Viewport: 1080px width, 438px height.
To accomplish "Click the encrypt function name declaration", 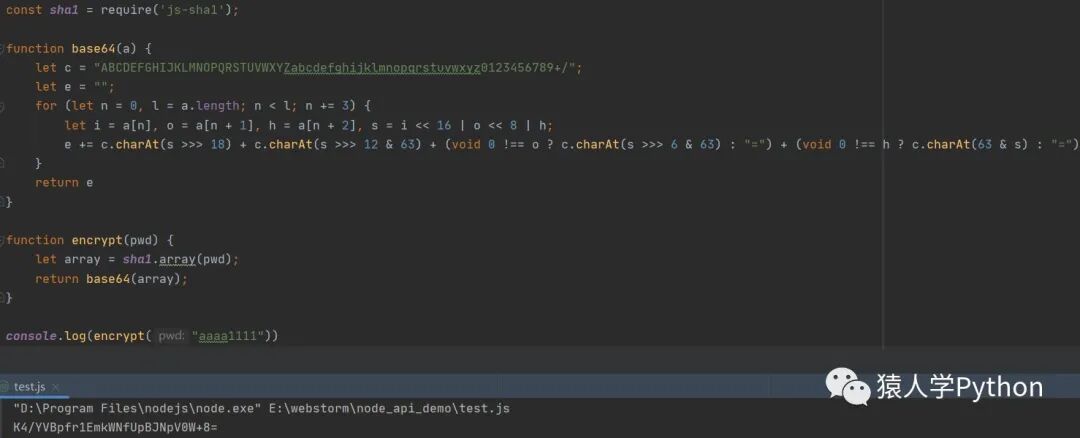I will (x=96, y=240).
